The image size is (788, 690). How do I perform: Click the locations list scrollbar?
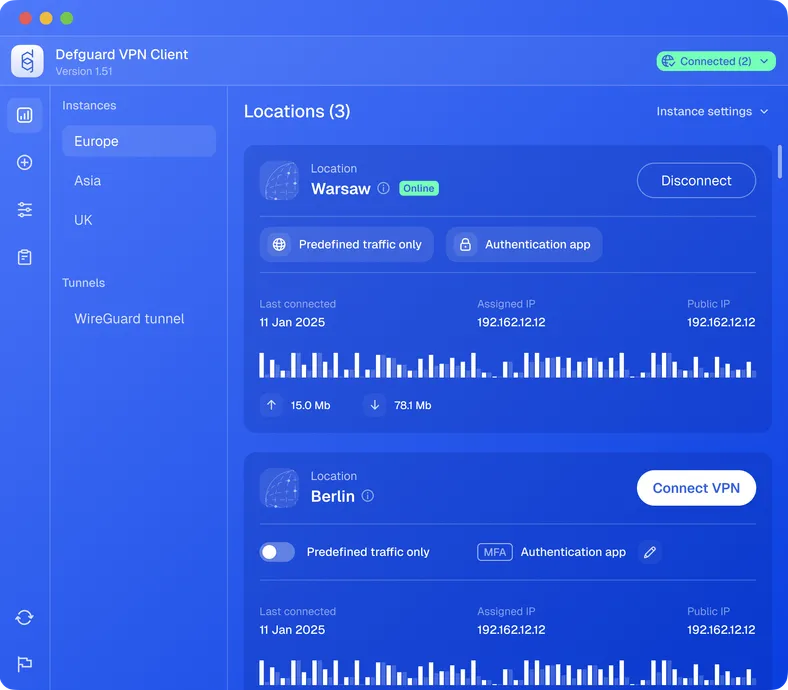(779, 162)
